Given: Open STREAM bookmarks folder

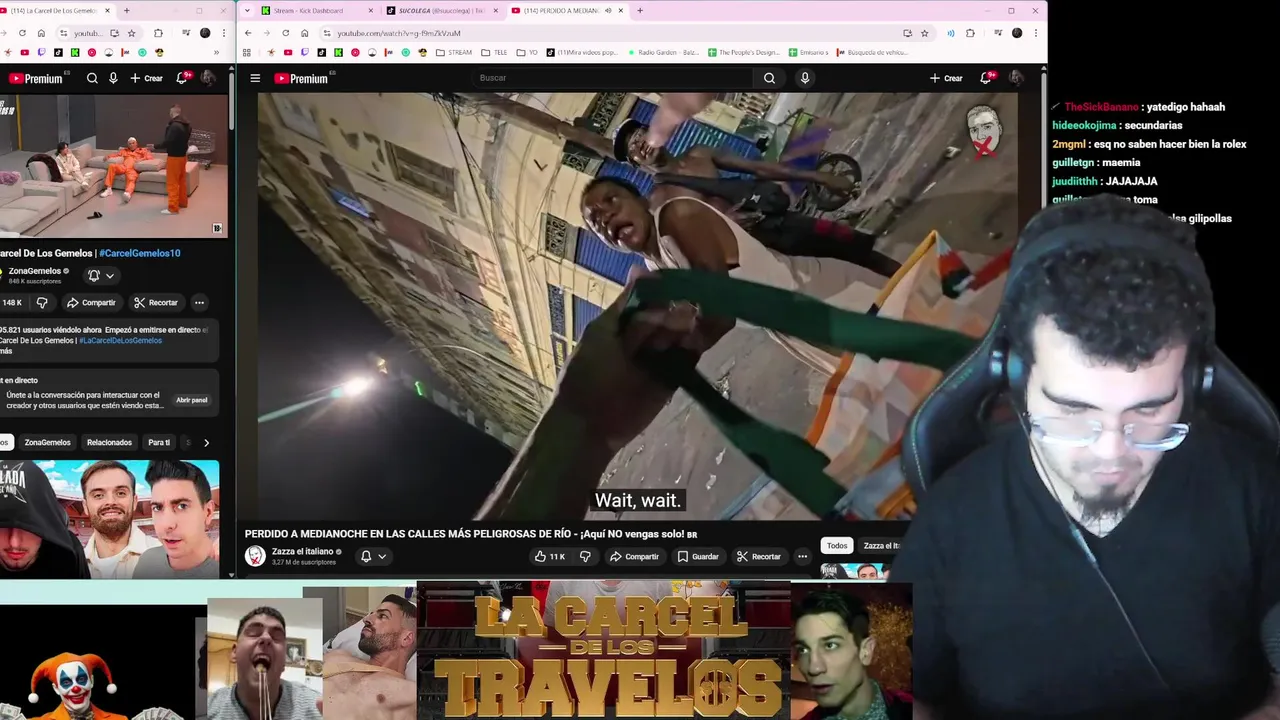Looking at the screenshot, I should click(453, 52).
